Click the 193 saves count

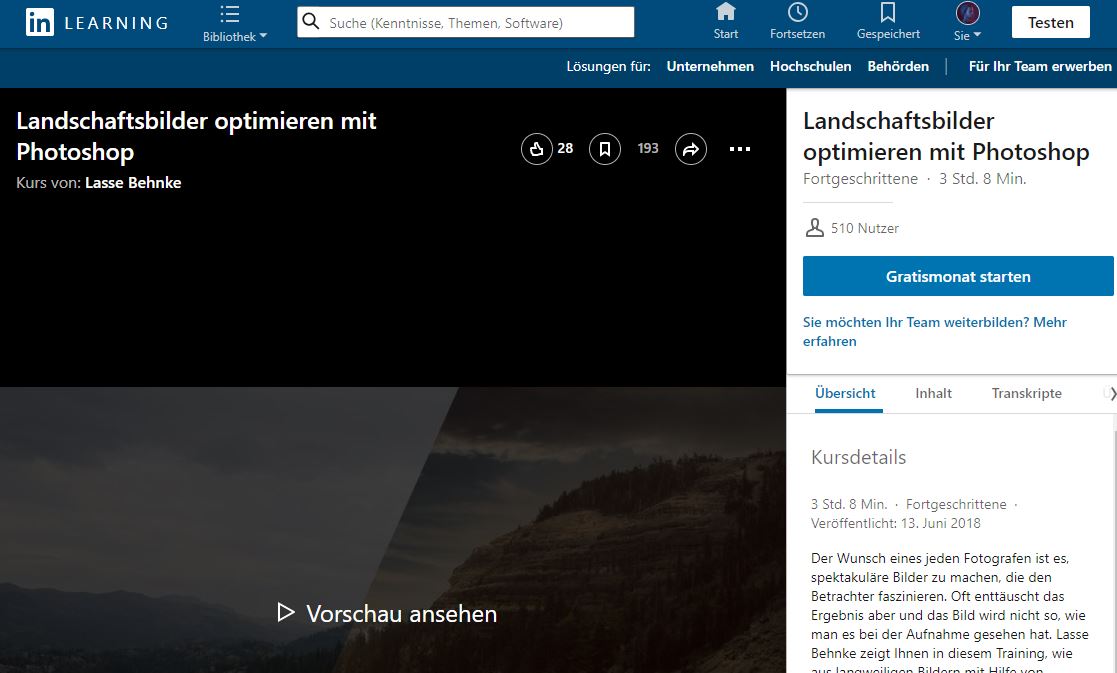coord(648,148)
